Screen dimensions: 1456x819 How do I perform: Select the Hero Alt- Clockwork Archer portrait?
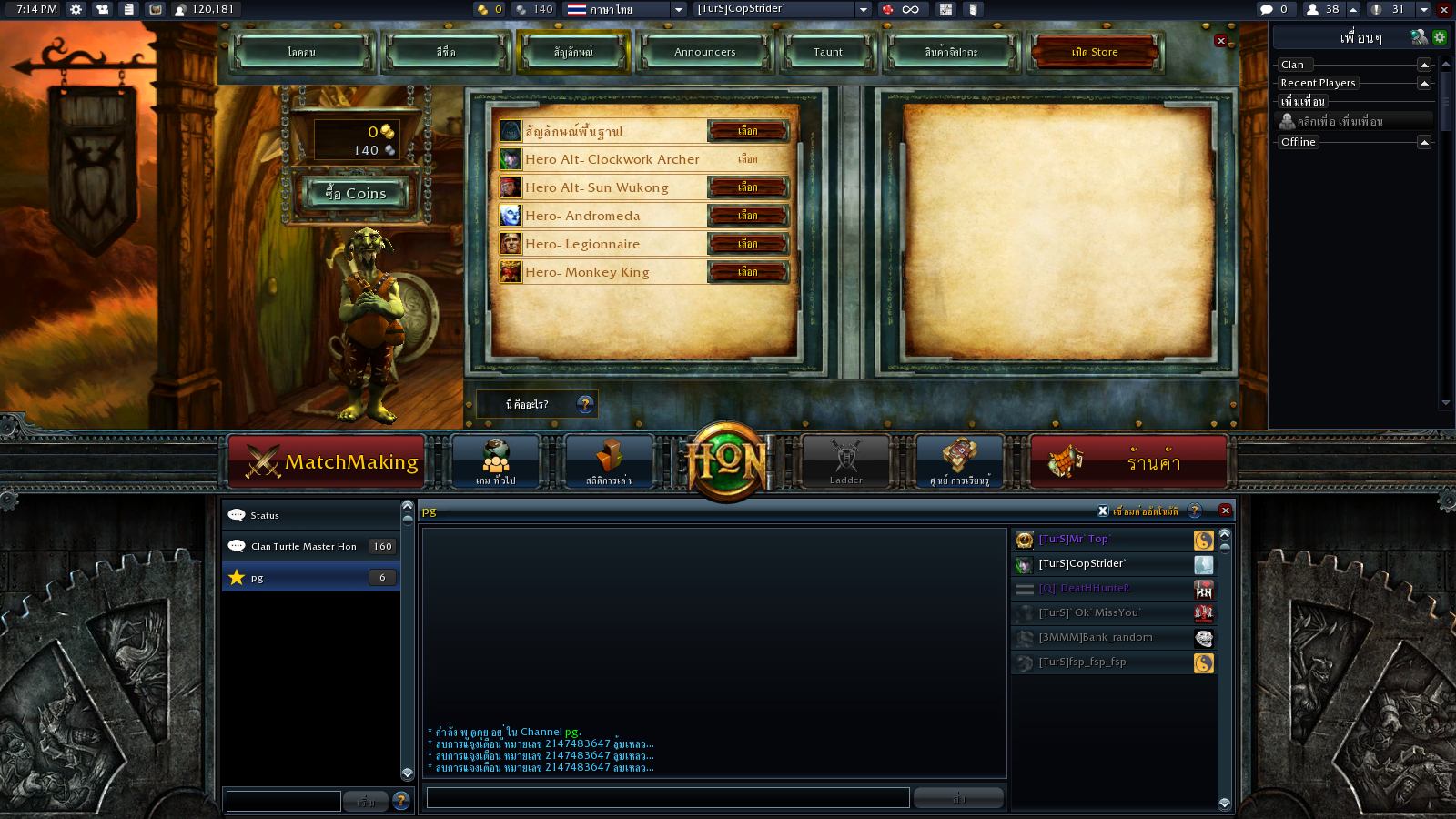click(511, 159)
